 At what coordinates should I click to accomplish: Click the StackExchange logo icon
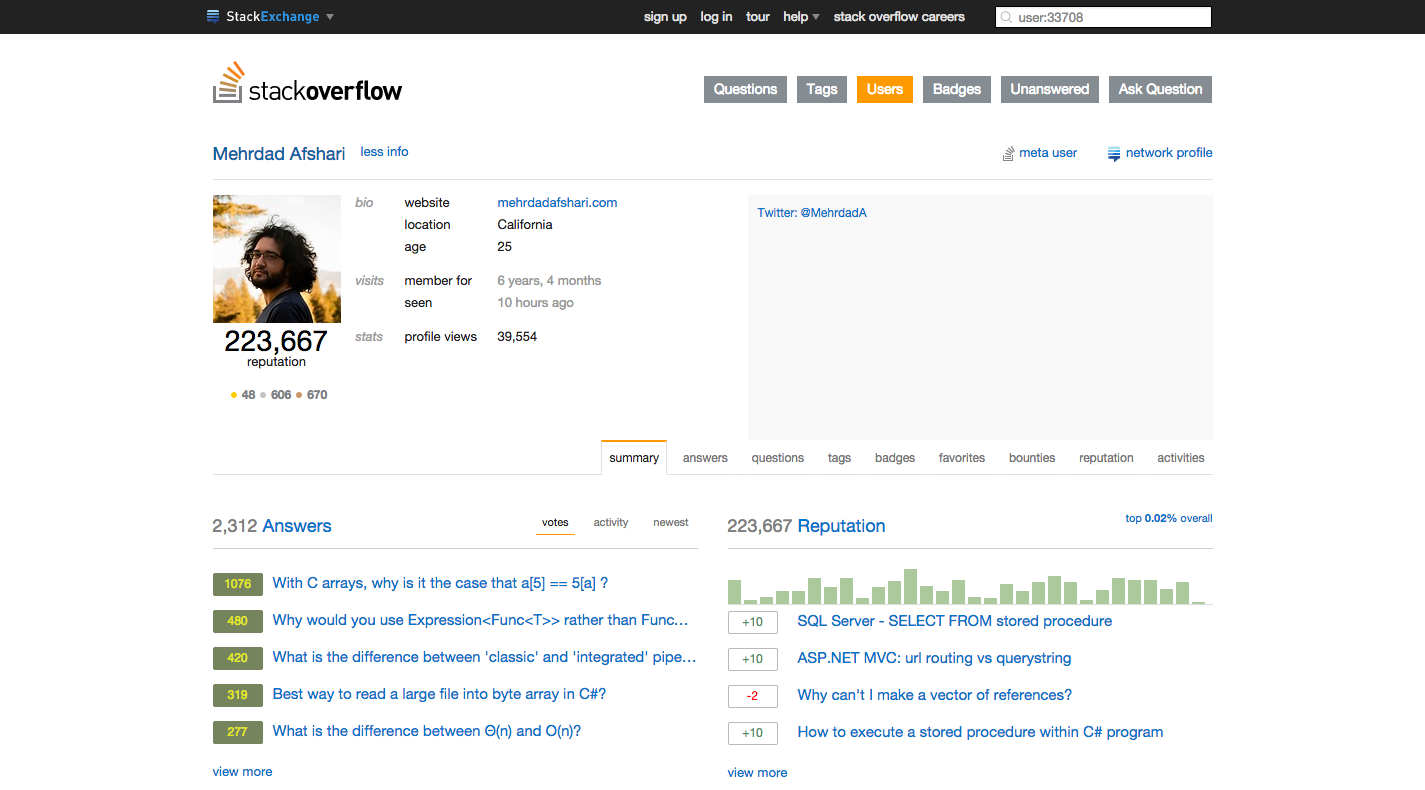(213, 16)
